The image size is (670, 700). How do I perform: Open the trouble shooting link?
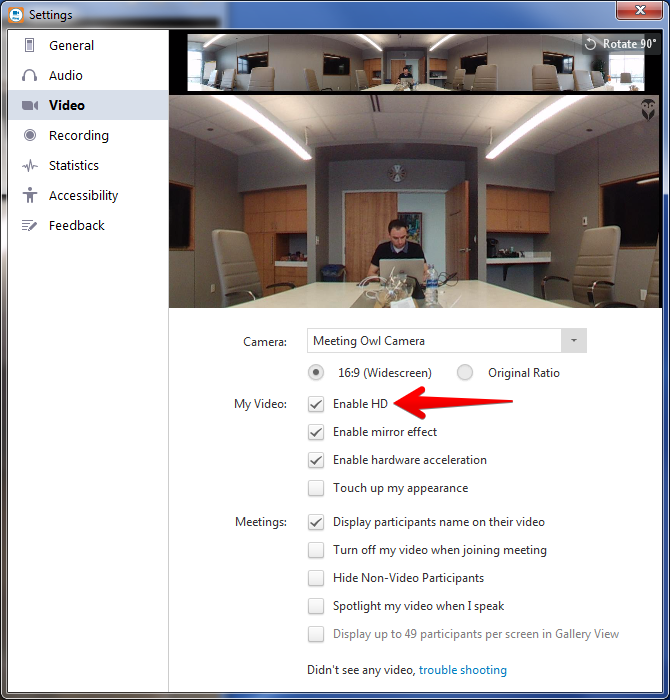pyautogui.click(x=462, y=670)
